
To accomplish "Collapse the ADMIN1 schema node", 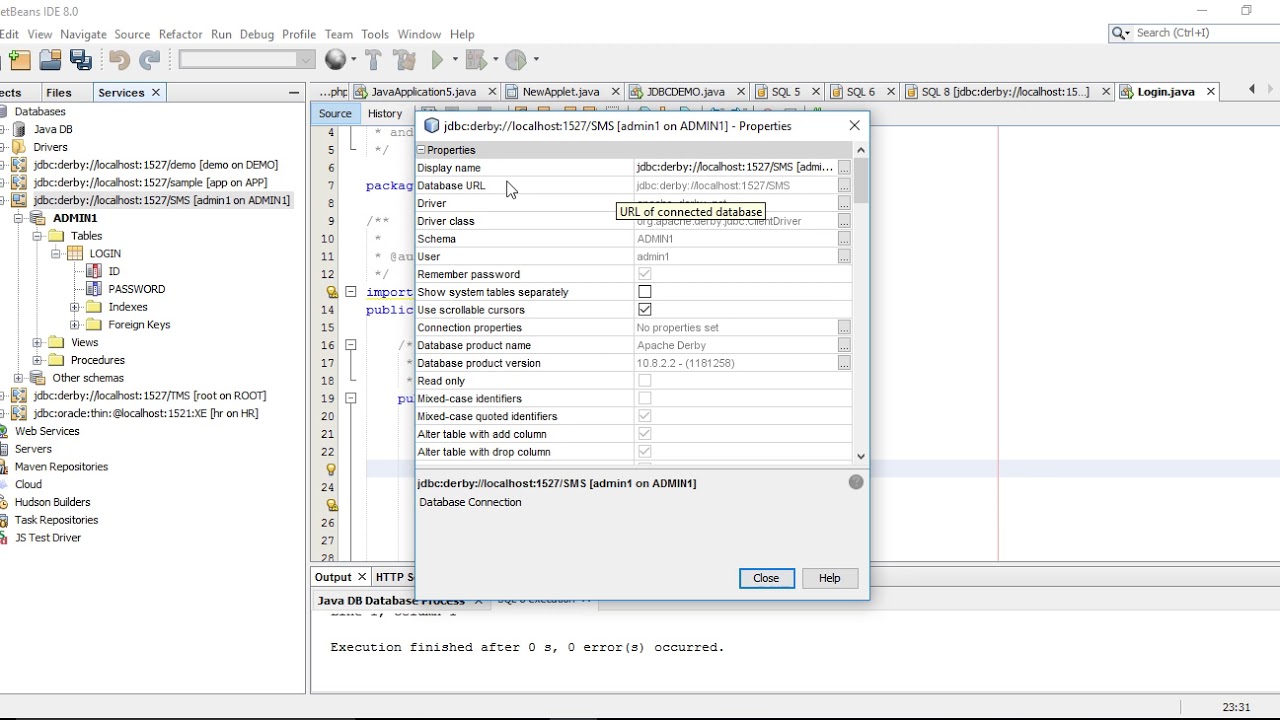I will coord(18,218).
